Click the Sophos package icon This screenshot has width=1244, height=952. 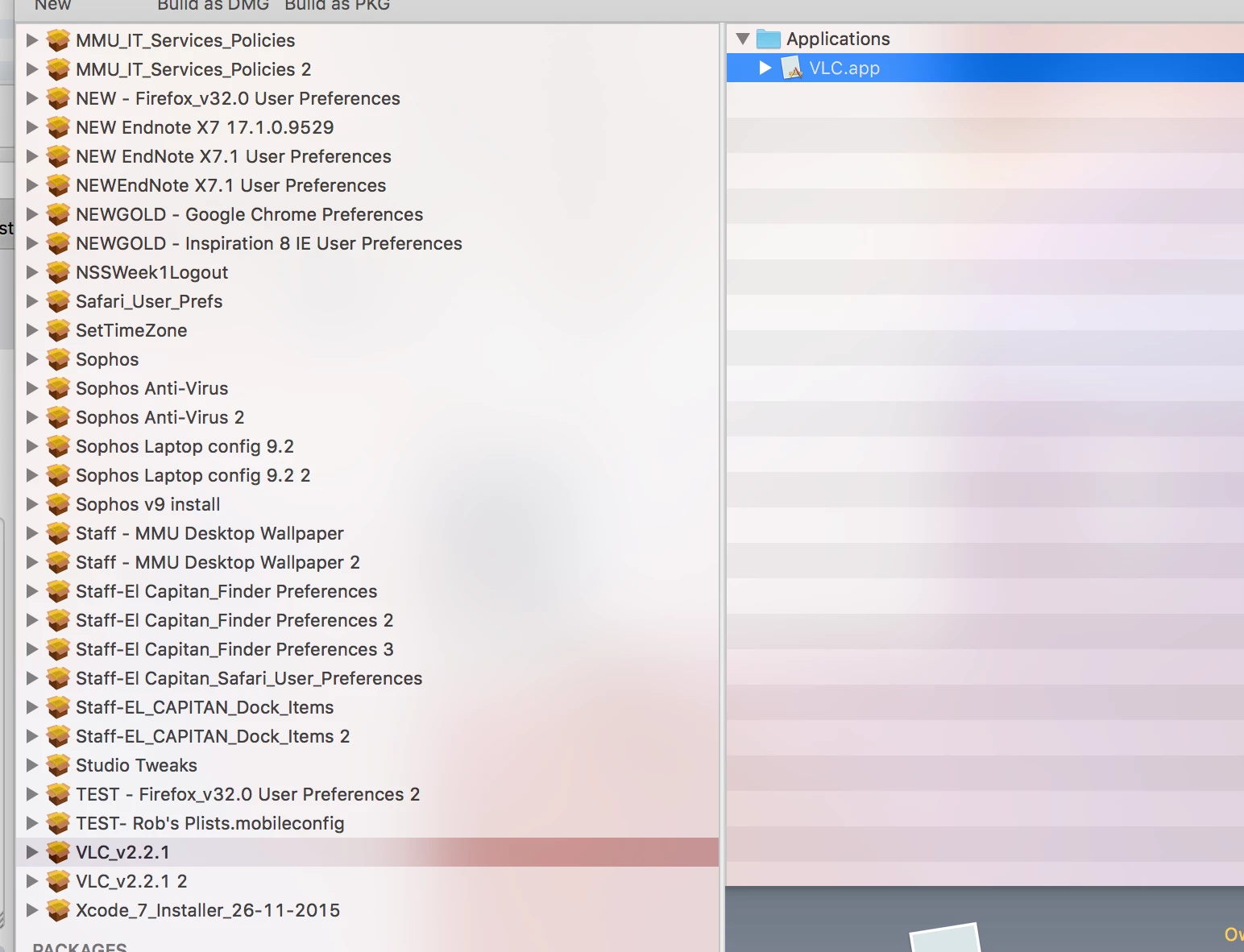[x=58, y=359]
